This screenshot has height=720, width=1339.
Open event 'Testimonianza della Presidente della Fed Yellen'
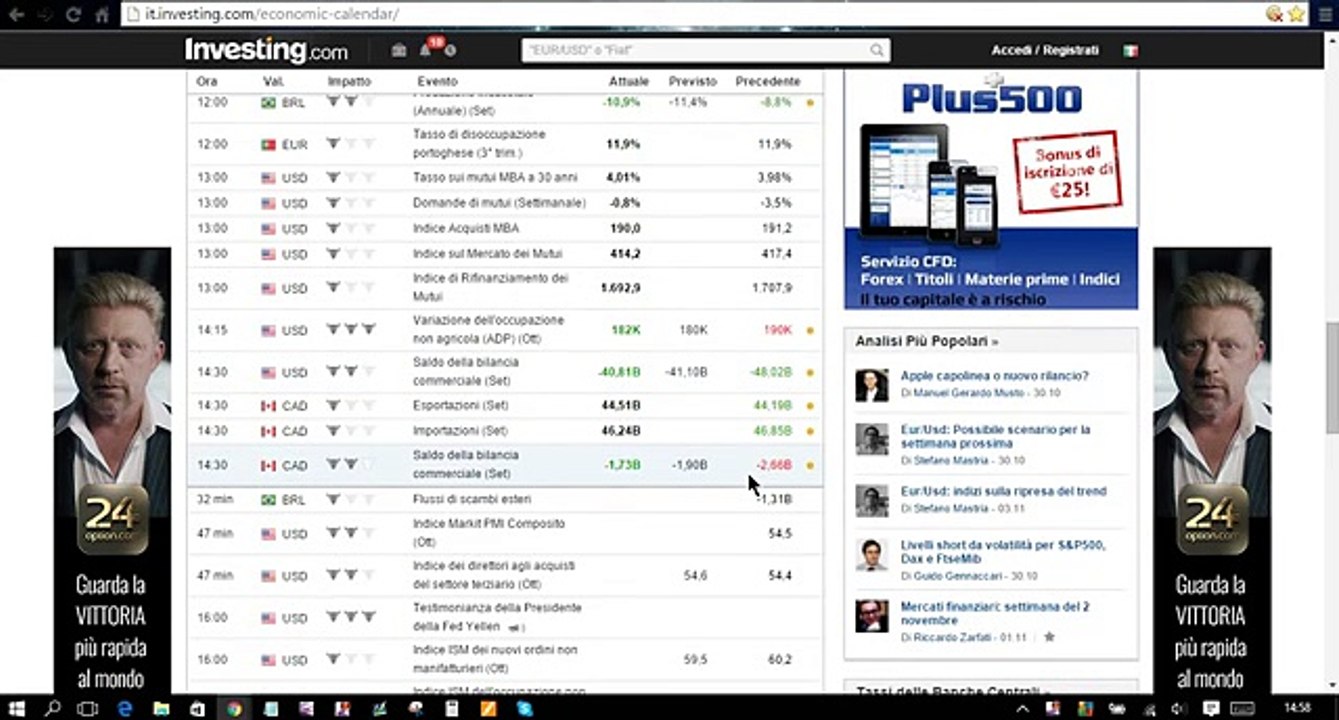pyautogui.click(x=497, y=617)
